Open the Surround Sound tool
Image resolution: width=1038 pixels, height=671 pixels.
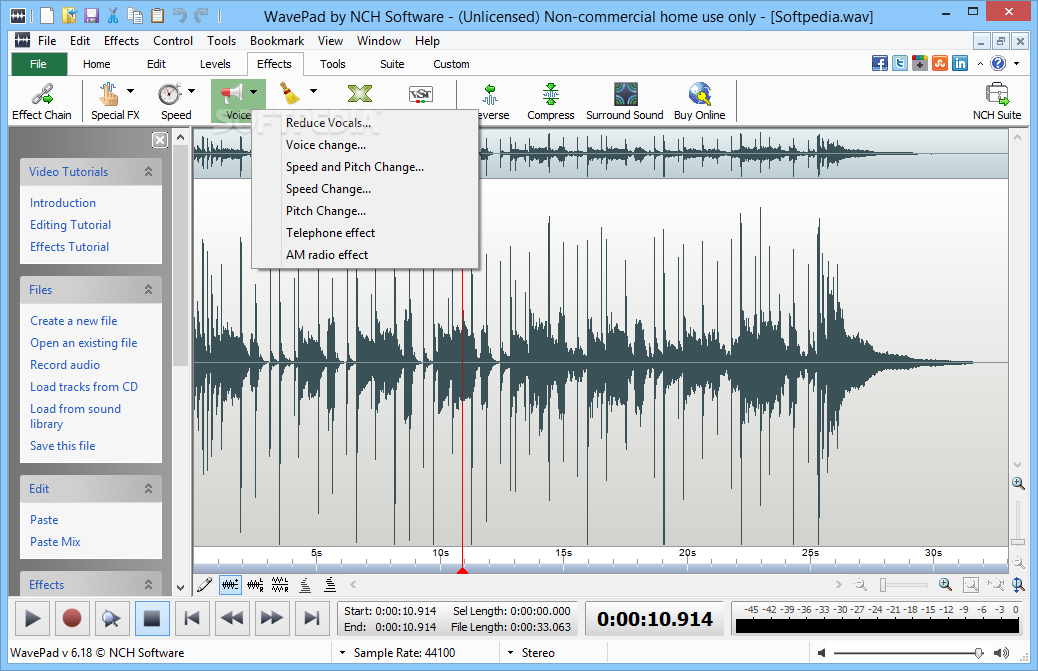(625, 101)
